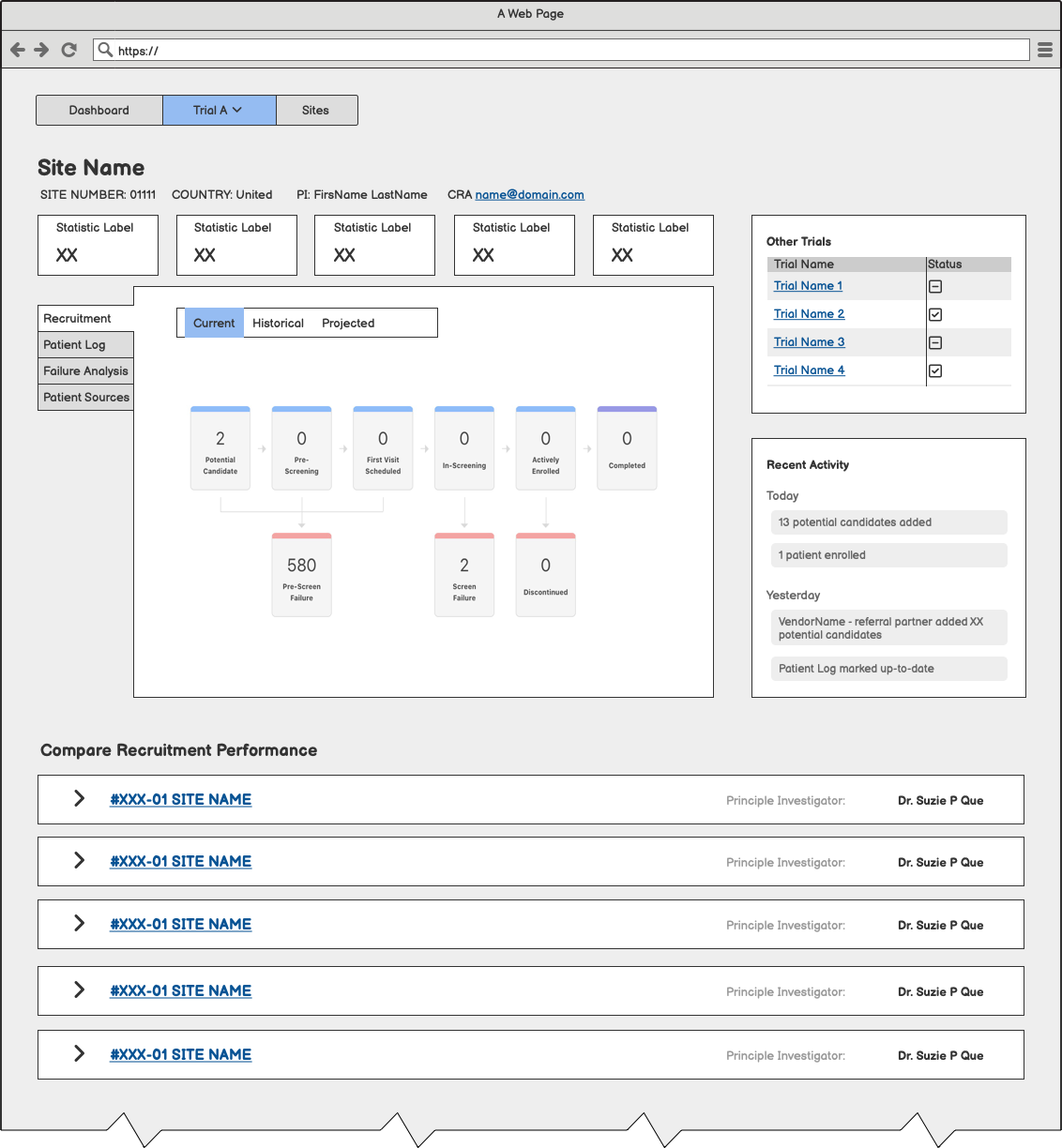Click VendorName referral partner activity entry
The image size is (1062, 1148).
888,628
